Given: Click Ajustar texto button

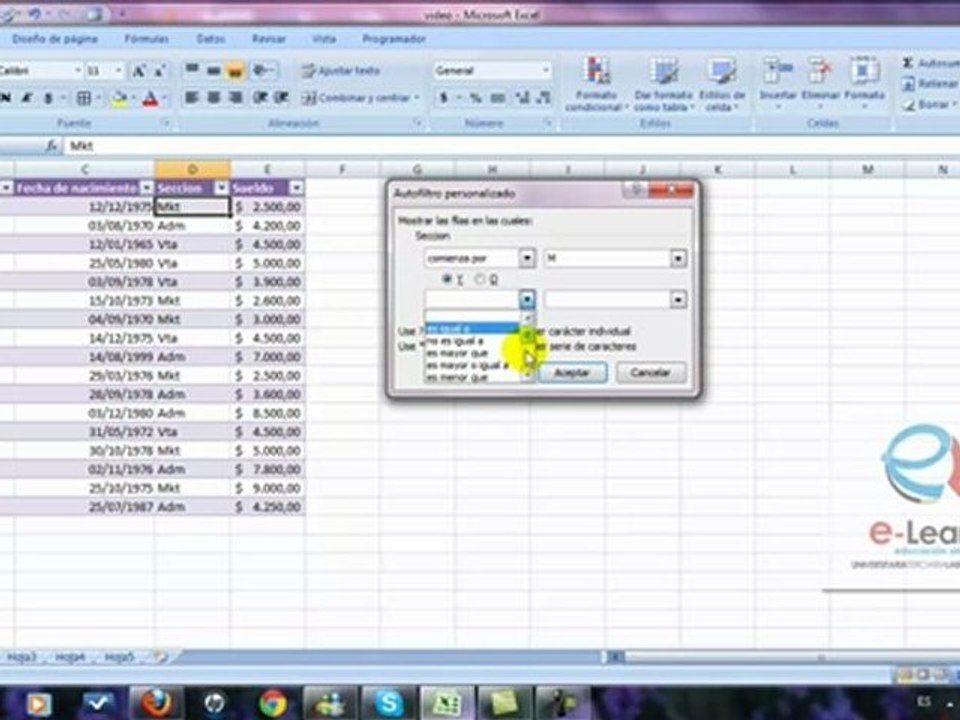Looking at the screenshot, I should pos(341,71).
